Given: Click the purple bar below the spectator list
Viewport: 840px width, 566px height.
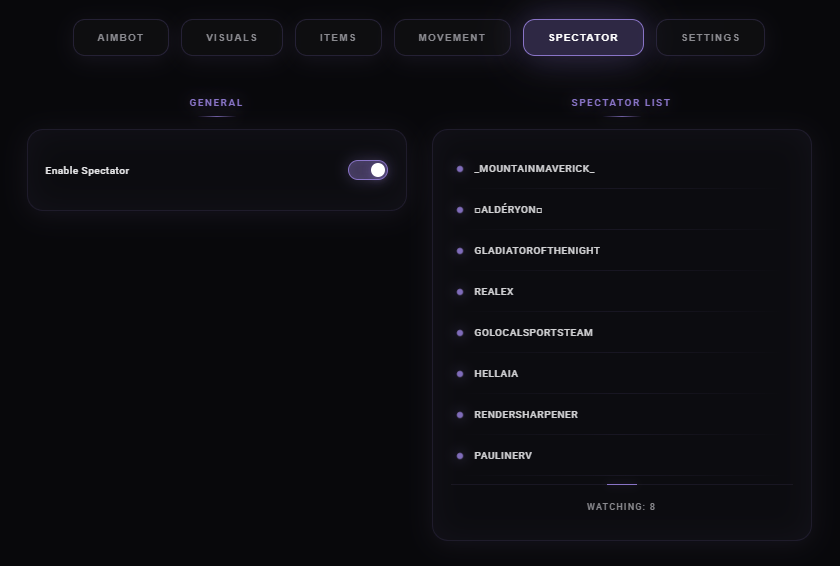Looking at the screenshot, I should tap(621, 484).
